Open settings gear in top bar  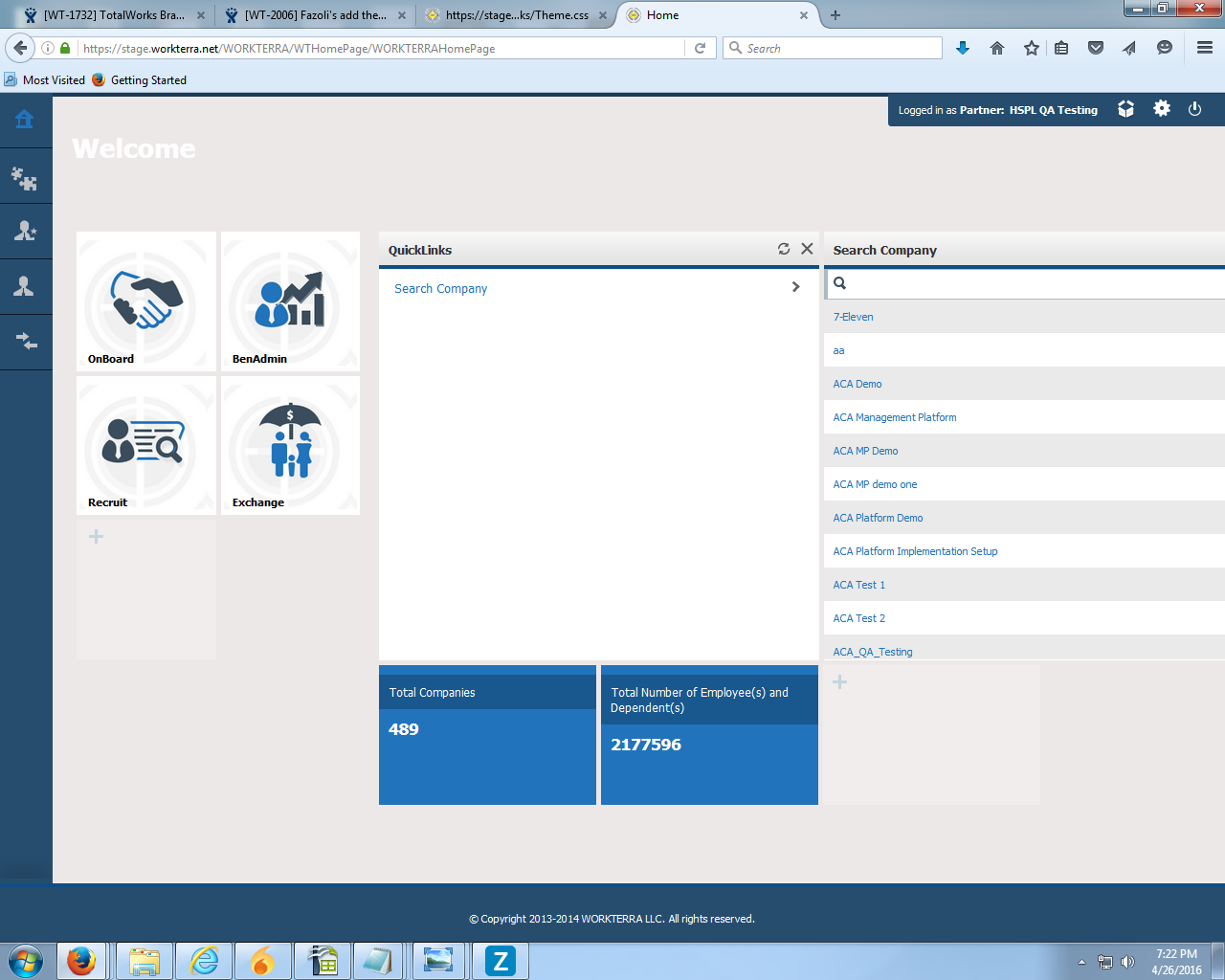coord(1162,109)
